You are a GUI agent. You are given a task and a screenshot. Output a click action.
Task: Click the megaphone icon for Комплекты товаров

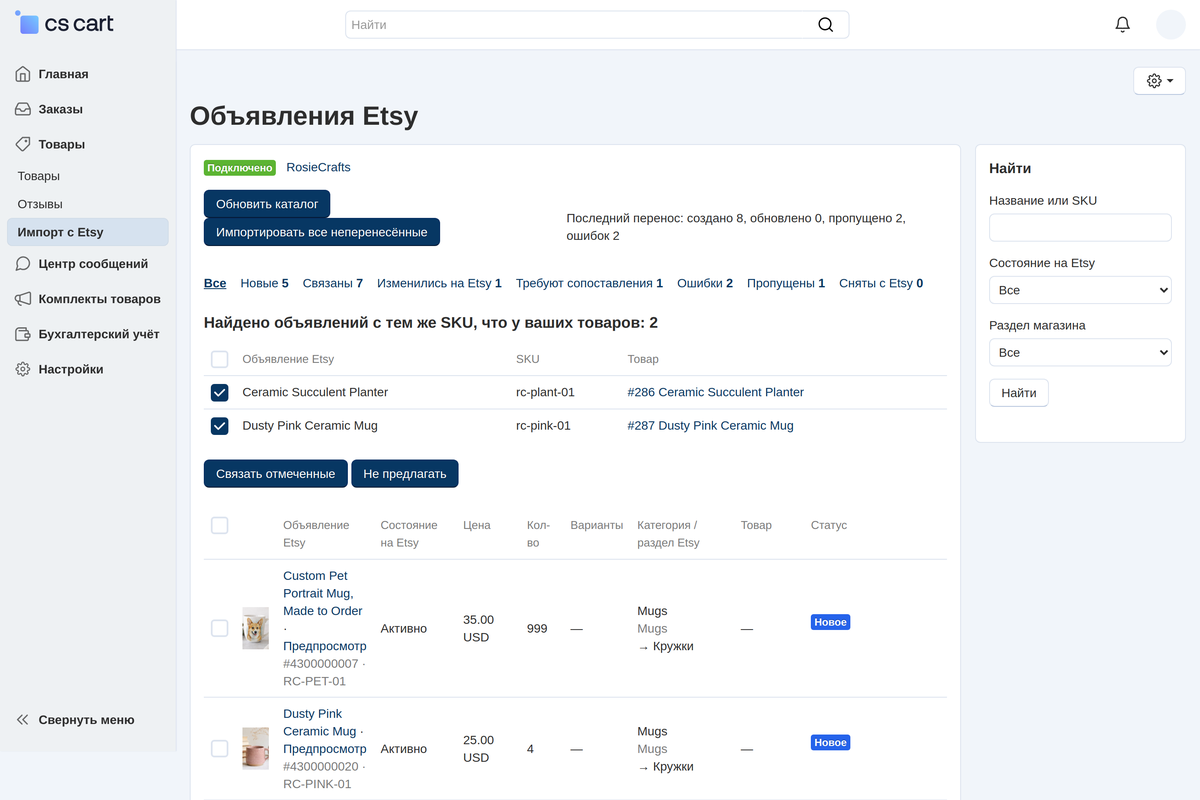coord(23,299)
